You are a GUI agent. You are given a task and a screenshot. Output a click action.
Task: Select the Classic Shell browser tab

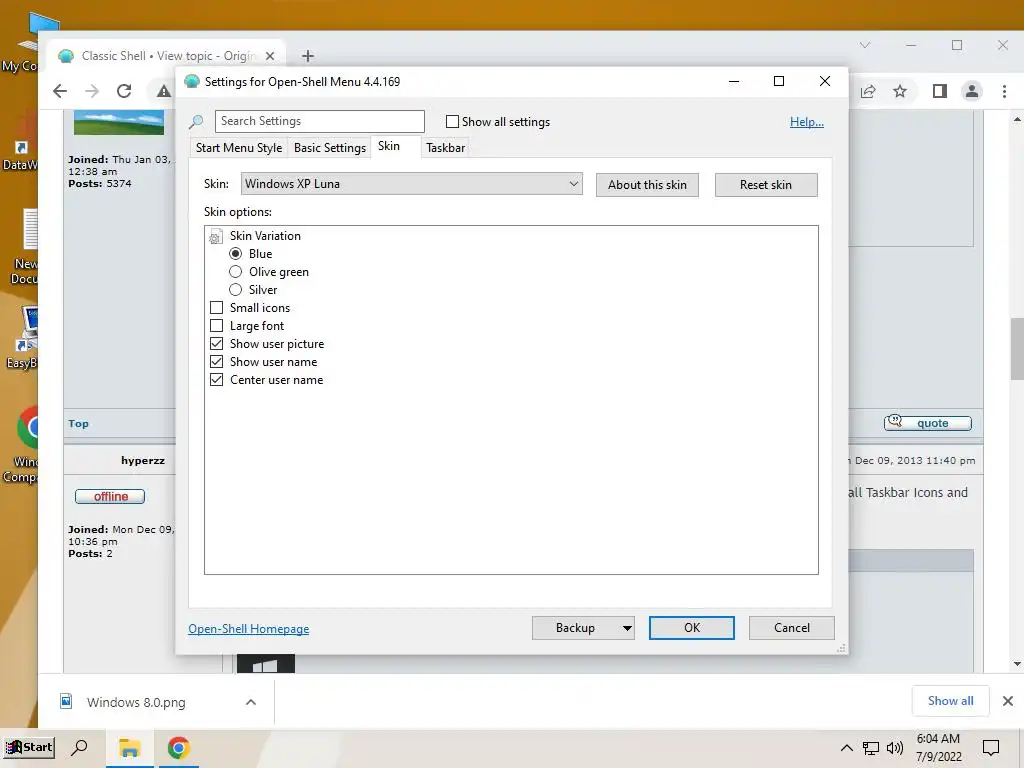[x=167, y=56]
